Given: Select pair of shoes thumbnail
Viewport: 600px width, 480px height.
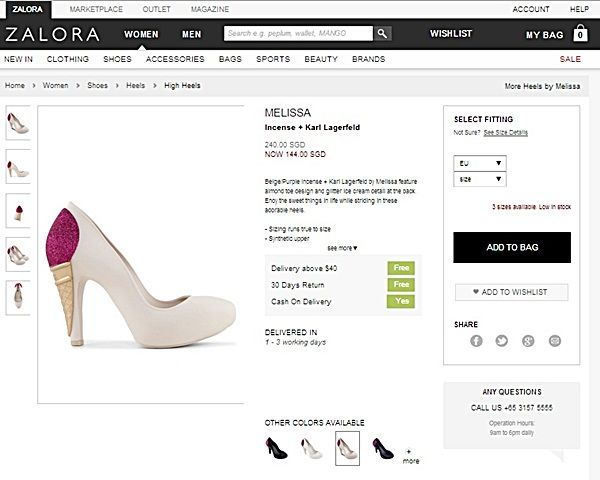Looking at the screenshot, I should click(18, 254).
